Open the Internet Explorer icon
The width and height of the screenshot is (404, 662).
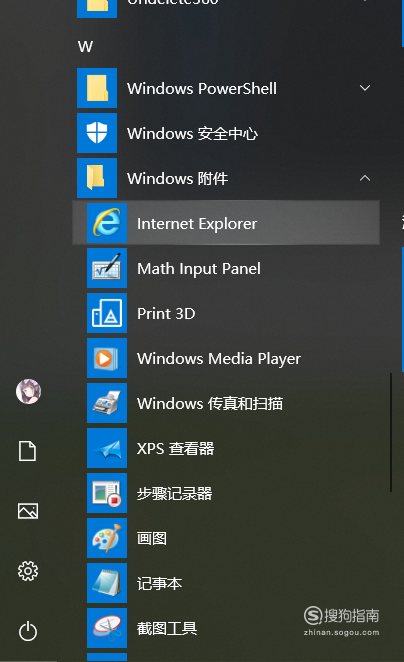[x=107, y=223]
